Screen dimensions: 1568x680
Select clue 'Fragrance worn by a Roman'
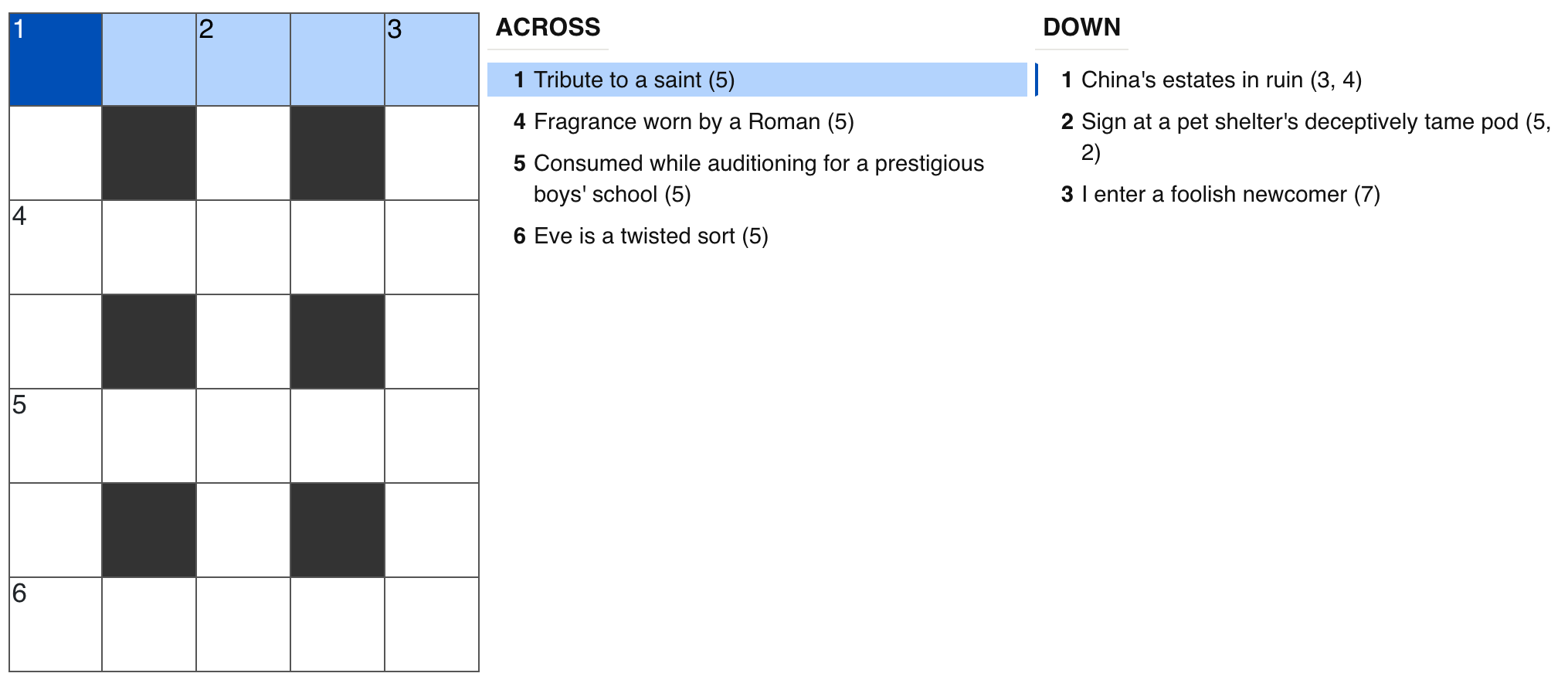(693, 122)
